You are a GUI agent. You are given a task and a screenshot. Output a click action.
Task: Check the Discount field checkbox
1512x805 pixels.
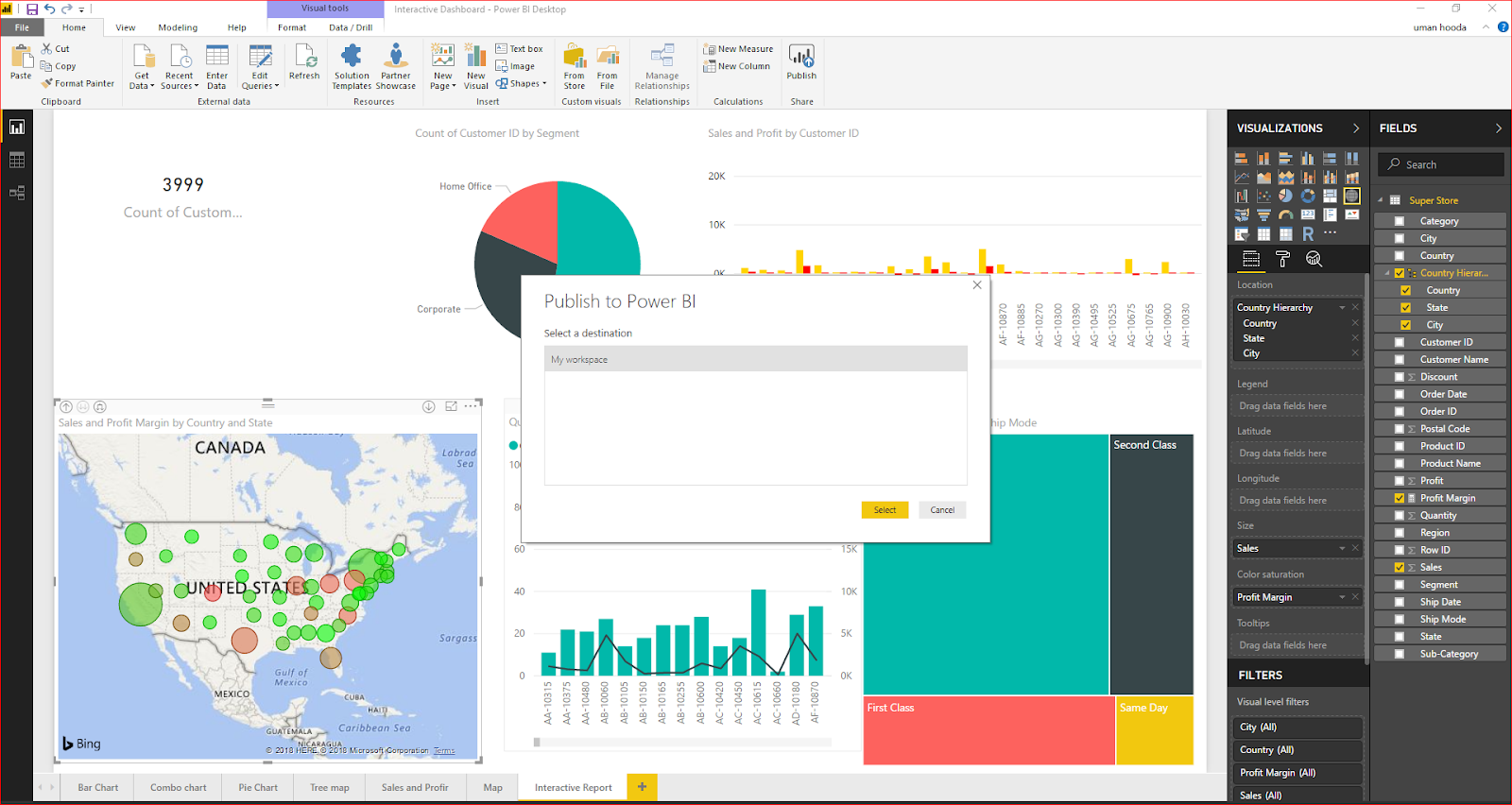(1400, 377)
